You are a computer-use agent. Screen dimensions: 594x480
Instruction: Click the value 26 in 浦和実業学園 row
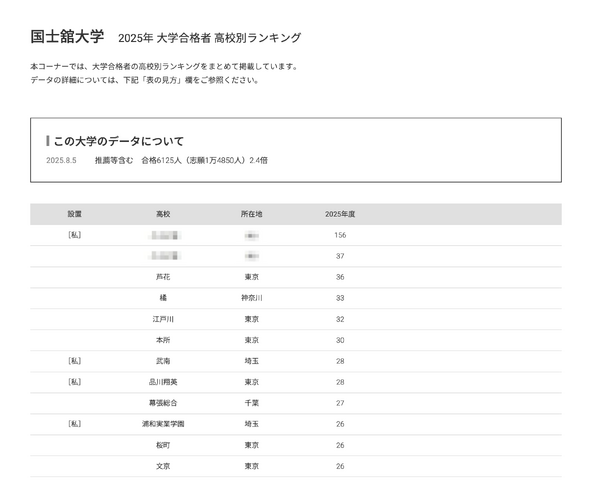pos(340,424)
